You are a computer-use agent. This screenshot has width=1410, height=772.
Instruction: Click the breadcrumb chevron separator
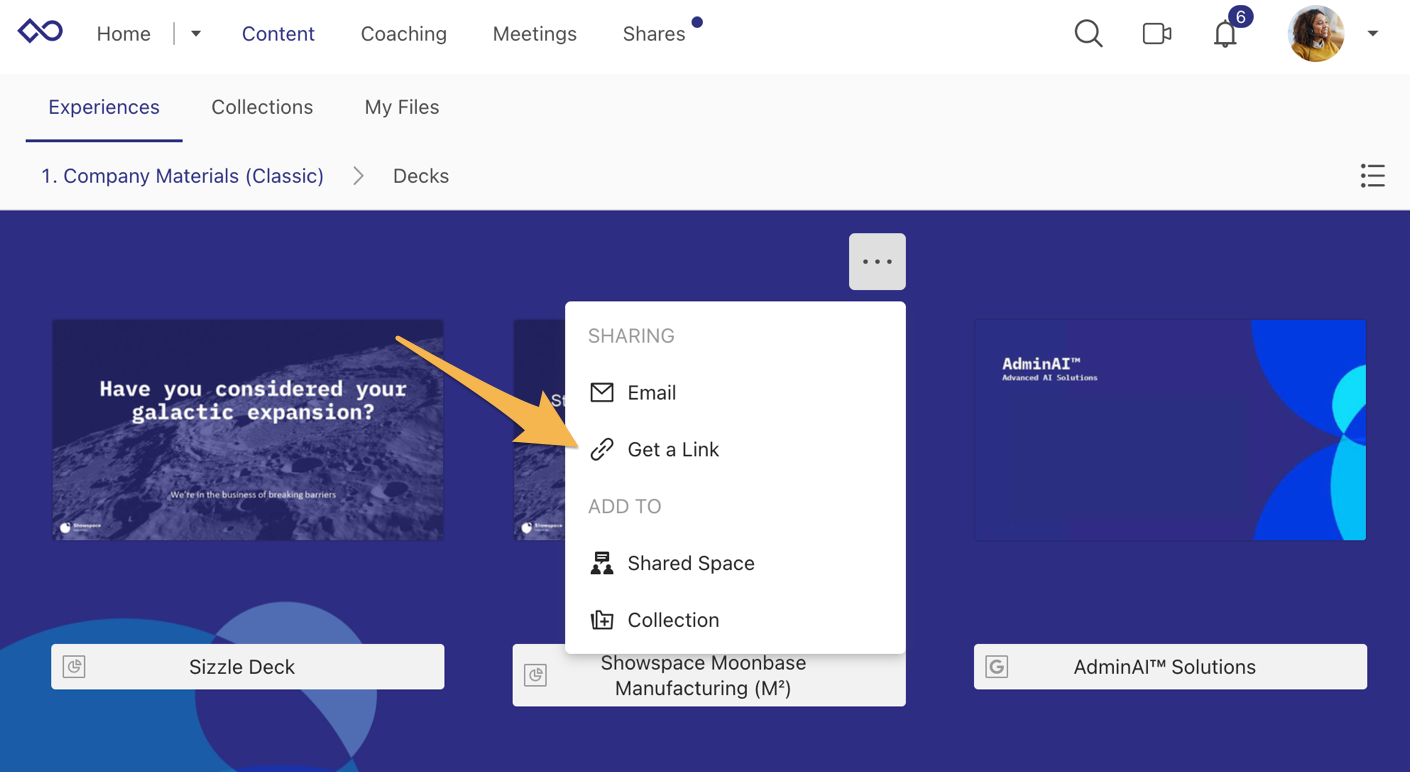(x=358, y=176)
